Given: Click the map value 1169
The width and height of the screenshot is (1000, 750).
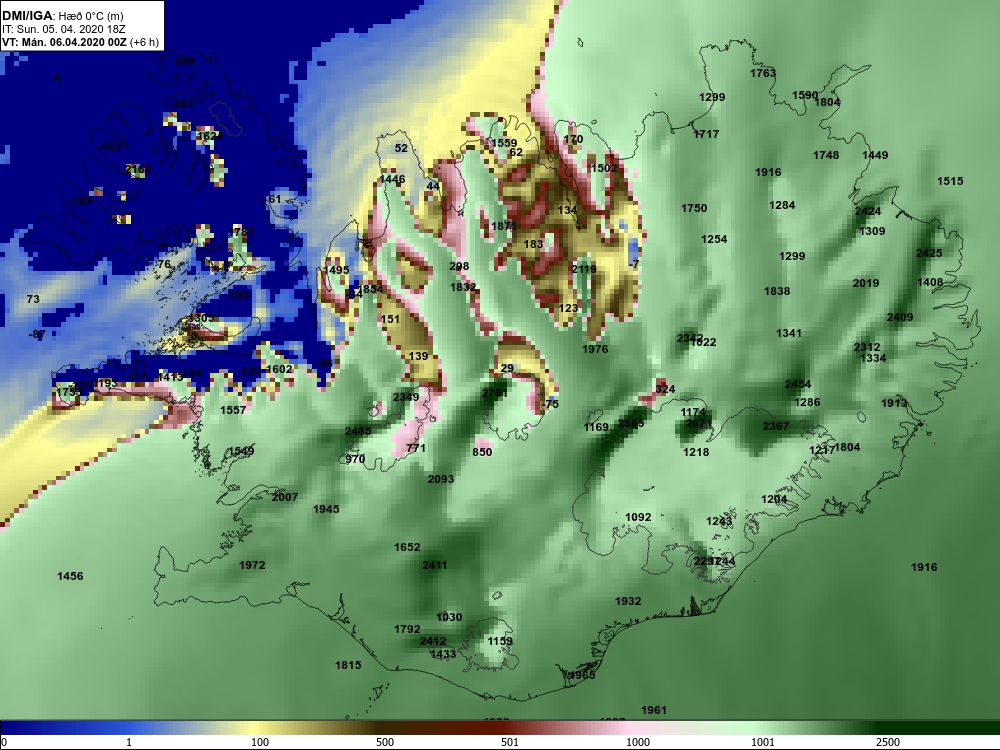Looking at the screenshot, I should [x=596, y=427].
